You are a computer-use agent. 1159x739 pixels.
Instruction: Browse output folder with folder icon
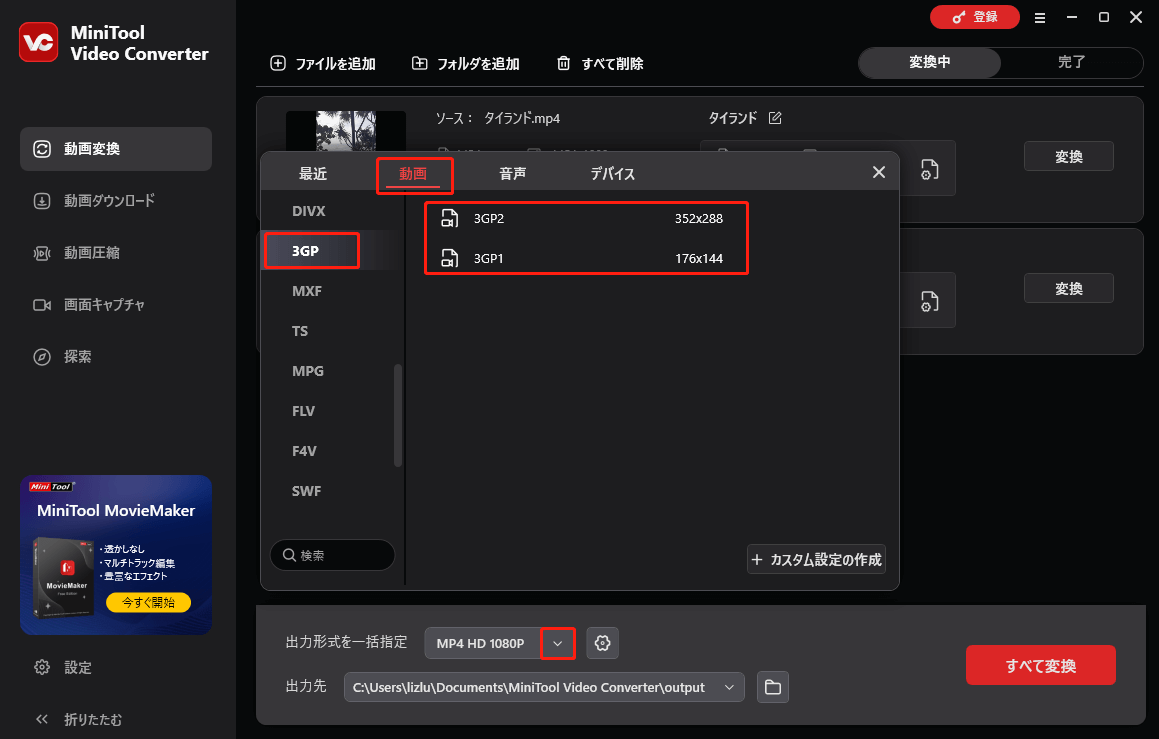pyautogui.click(x=773, y=687)
